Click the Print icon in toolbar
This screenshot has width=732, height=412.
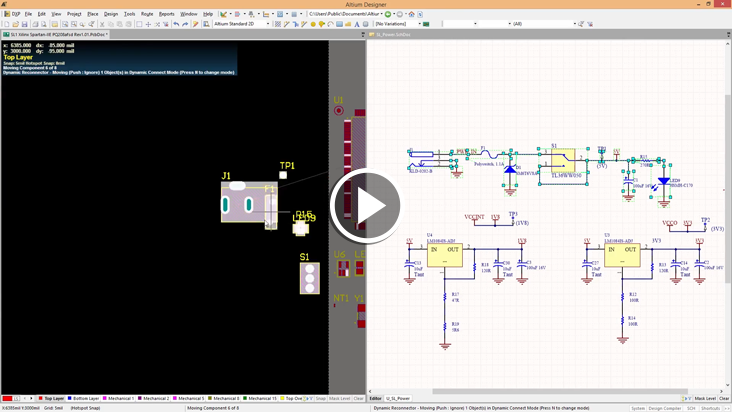click(35, 24)
